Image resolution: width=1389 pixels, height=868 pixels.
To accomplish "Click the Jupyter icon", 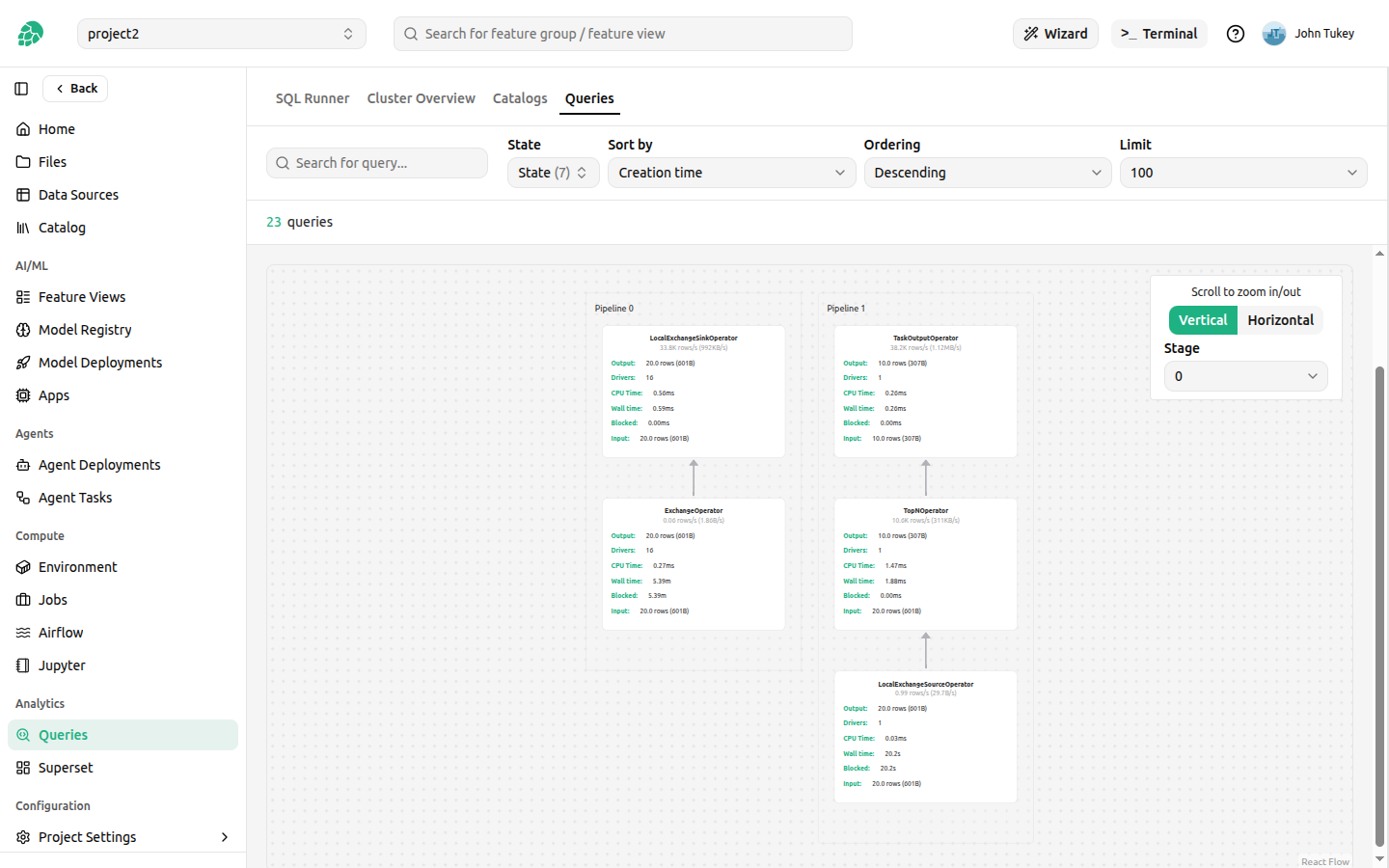I will tap(23, 665).
